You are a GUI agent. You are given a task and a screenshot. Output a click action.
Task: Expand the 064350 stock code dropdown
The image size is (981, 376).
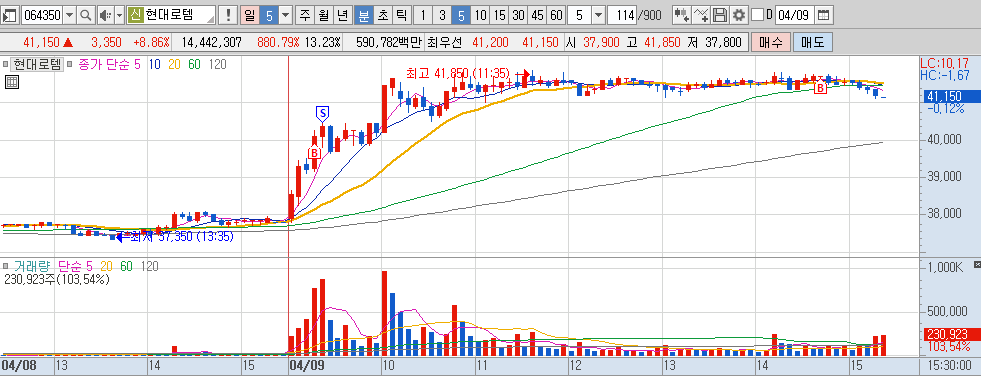point(69,14)
